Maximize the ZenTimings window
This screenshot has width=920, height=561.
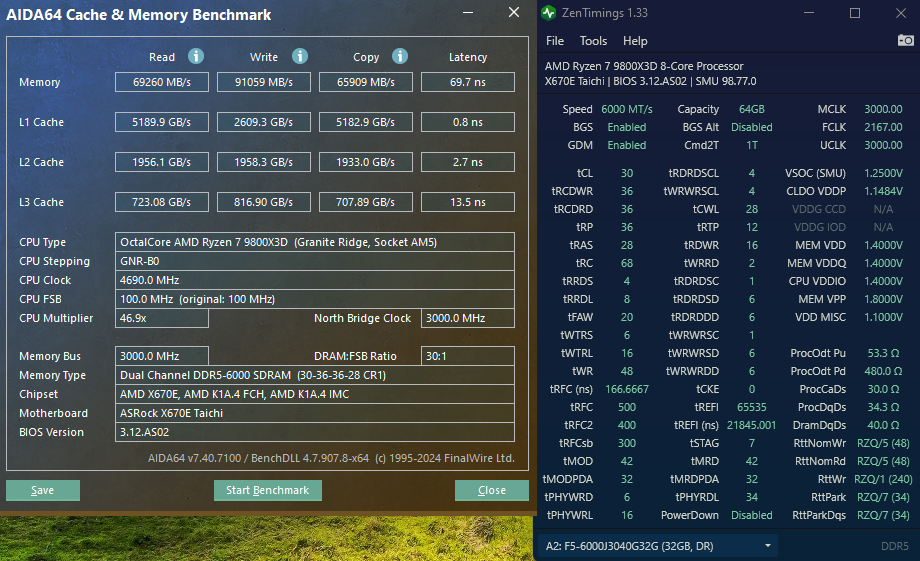(855, 13)
